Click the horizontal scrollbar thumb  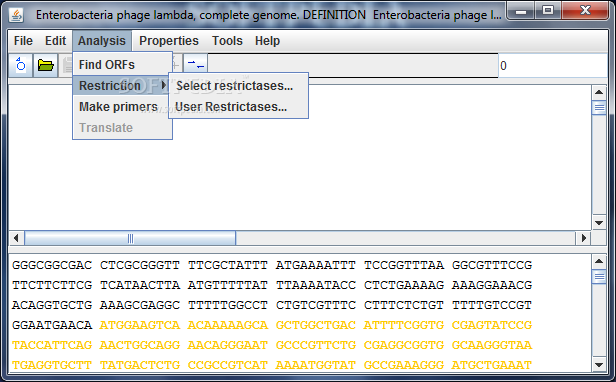(x=130, y=238)
